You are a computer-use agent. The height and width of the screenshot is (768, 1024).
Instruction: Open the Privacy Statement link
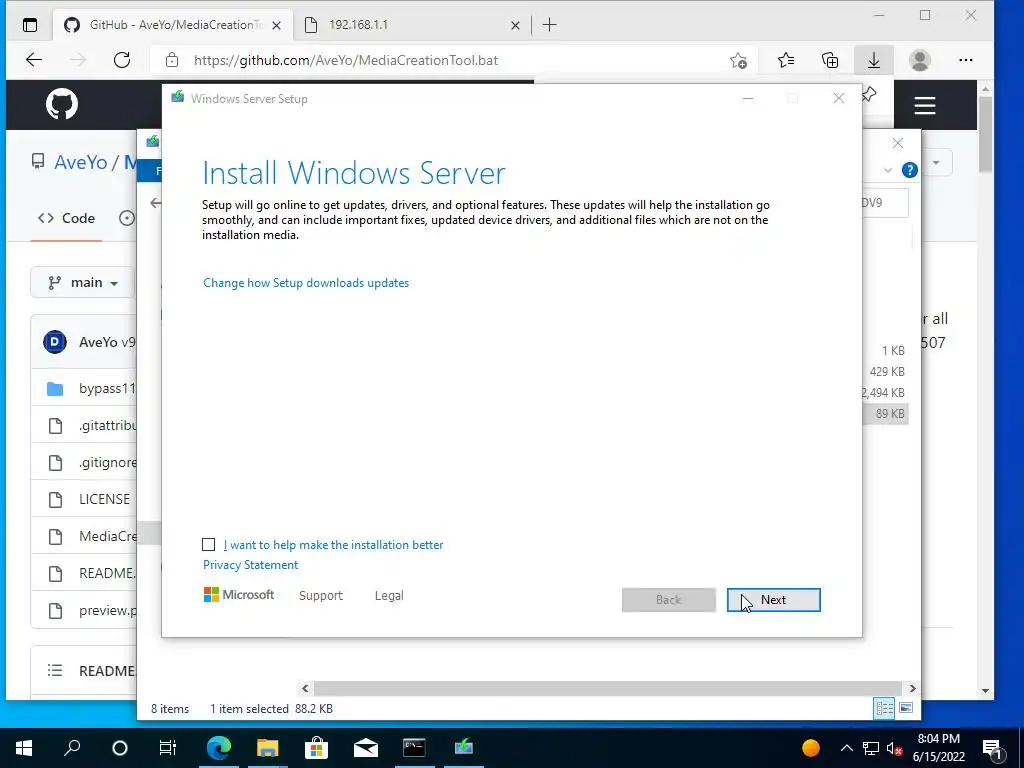(250, 565)
